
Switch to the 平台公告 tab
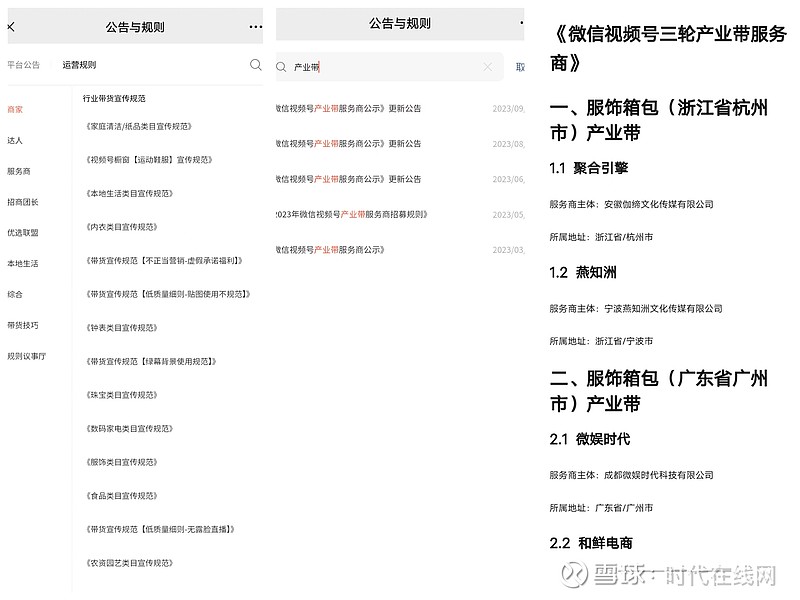pos(23,65)
